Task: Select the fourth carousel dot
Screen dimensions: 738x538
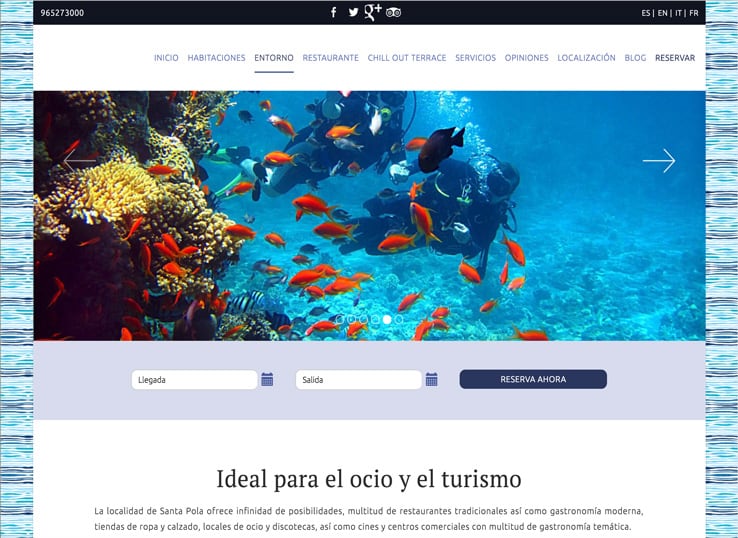Action: click(375, 319)
